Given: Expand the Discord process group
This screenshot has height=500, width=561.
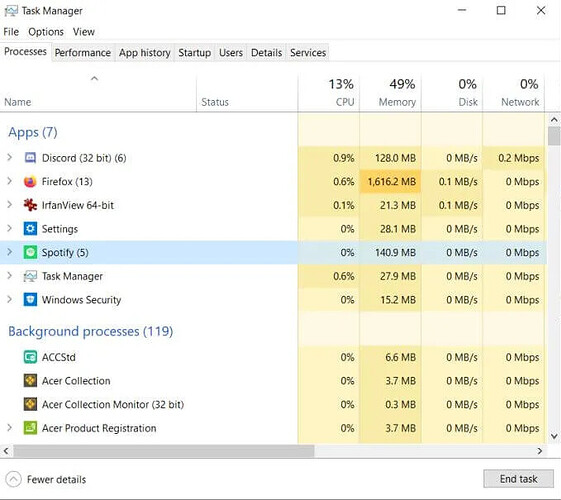Looking at the screenshot, I should 10,157.
